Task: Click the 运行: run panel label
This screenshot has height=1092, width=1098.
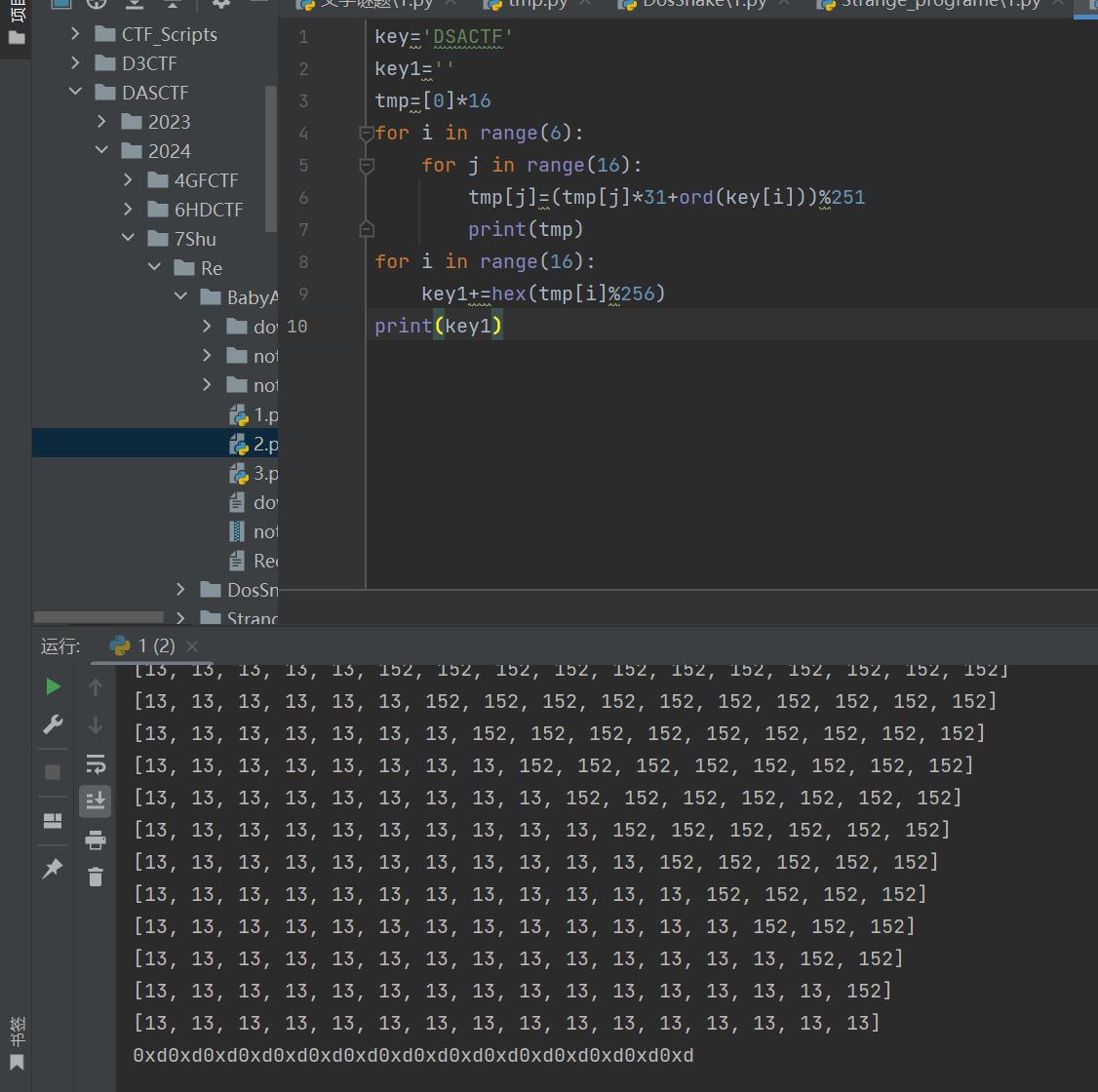Action: tap(60, 646)
